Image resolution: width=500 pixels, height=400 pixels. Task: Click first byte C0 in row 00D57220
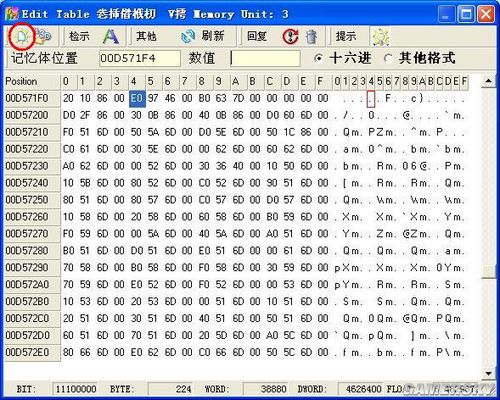point(68,149)
